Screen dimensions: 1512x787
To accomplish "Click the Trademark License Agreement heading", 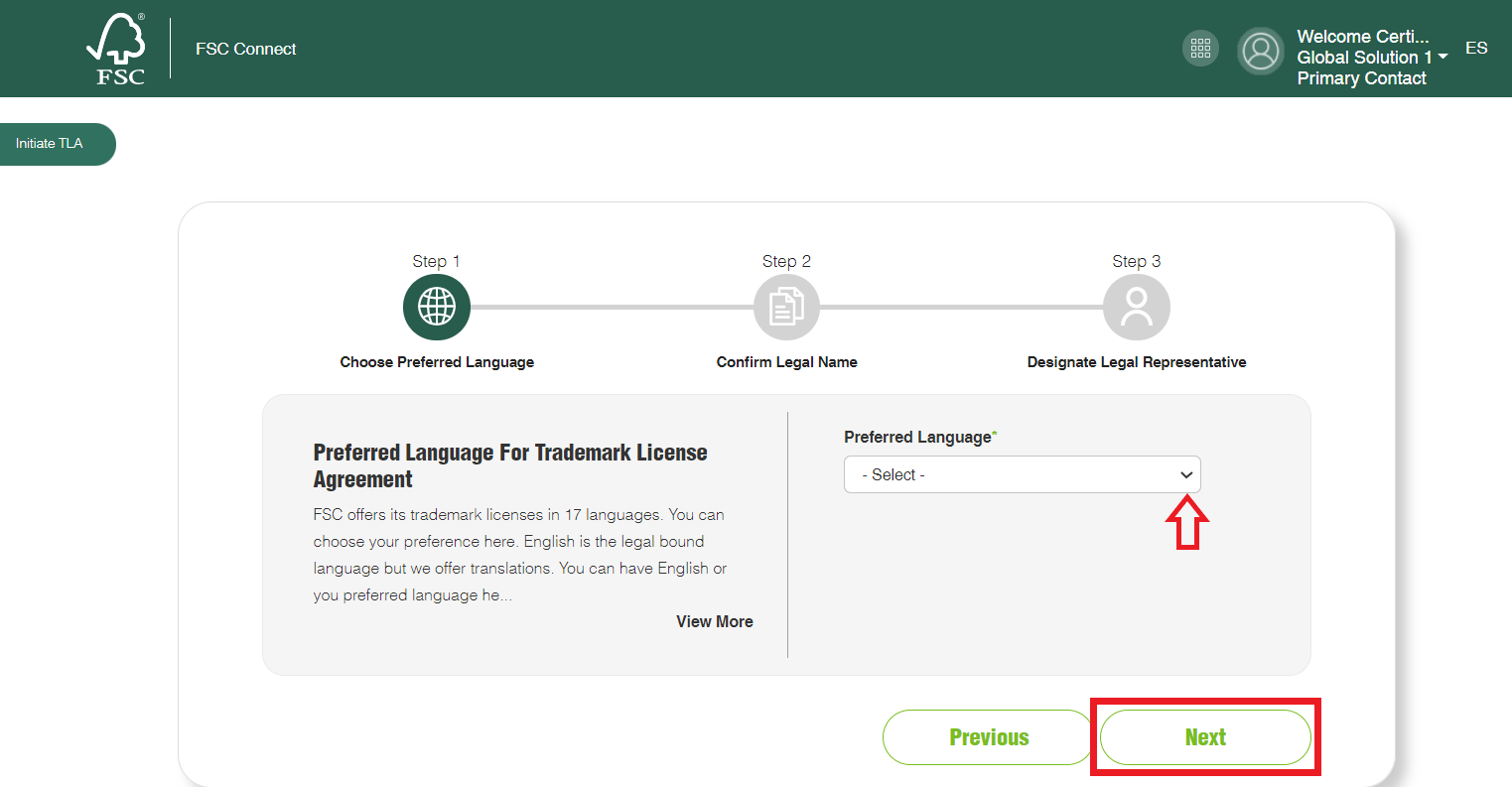I will pyautogui.click(x=510, y=465).
